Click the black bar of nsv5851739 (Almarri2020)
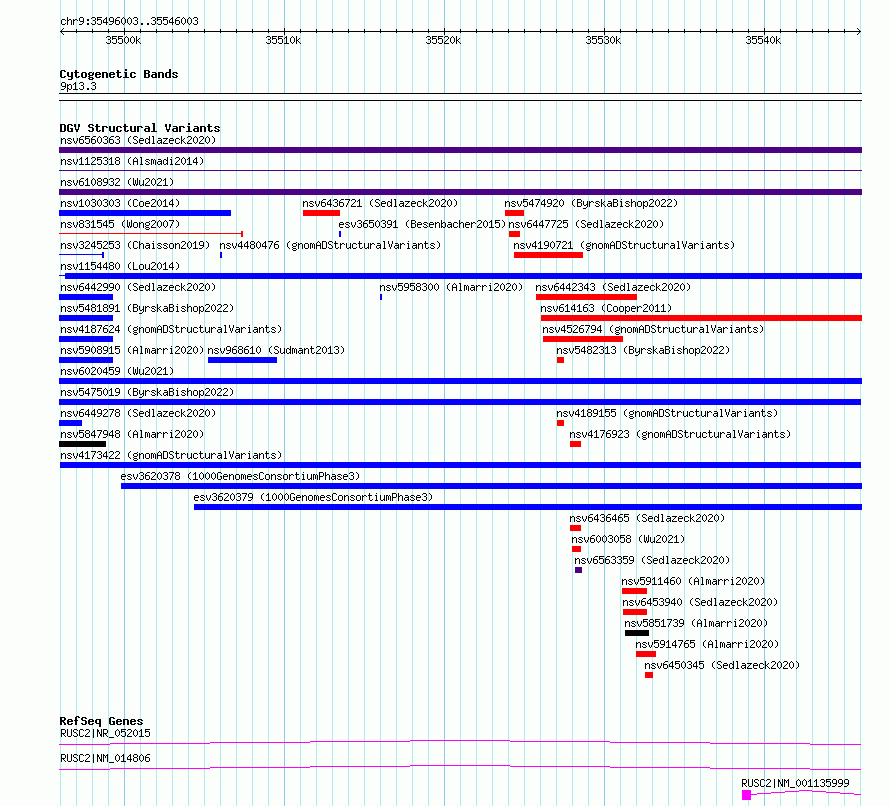The height and width of the screenshot is (806, 890). 637,633
